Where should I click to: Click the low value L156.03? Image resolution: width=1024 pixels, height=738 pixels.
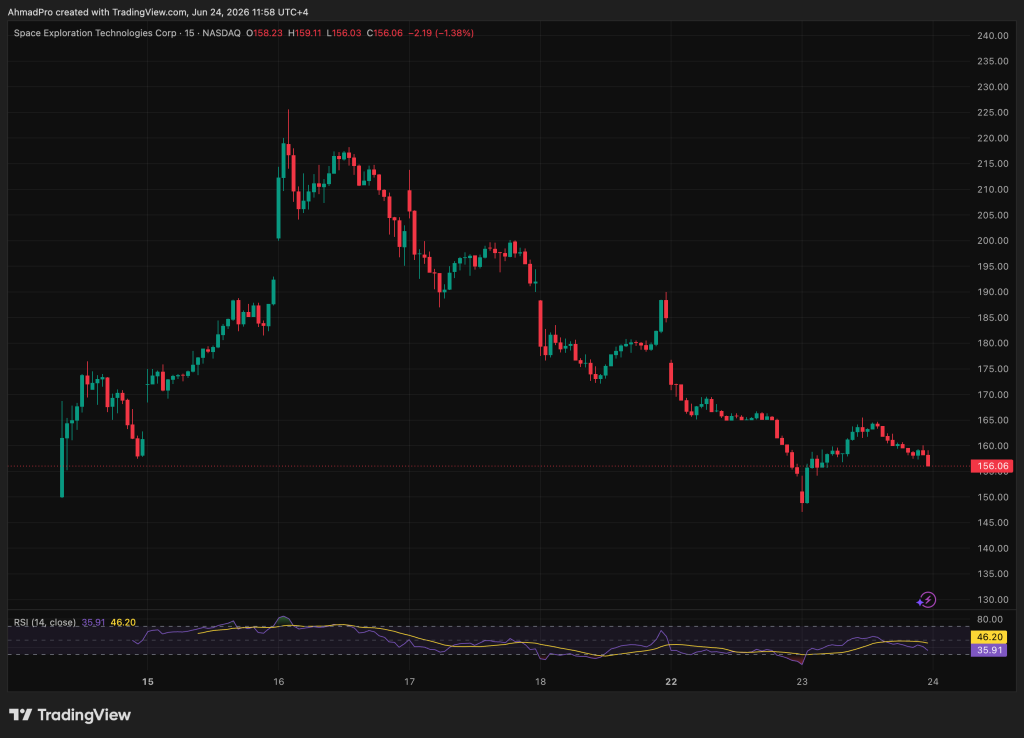click(344, 33)
